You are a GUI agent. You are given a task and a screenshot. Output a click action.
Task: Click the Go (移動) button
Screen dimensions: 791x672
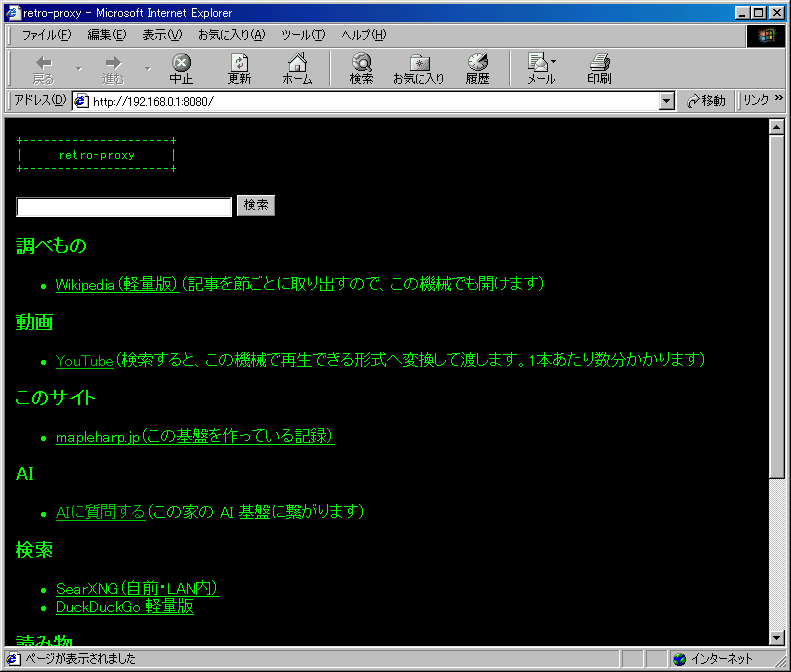coord(706,101)
